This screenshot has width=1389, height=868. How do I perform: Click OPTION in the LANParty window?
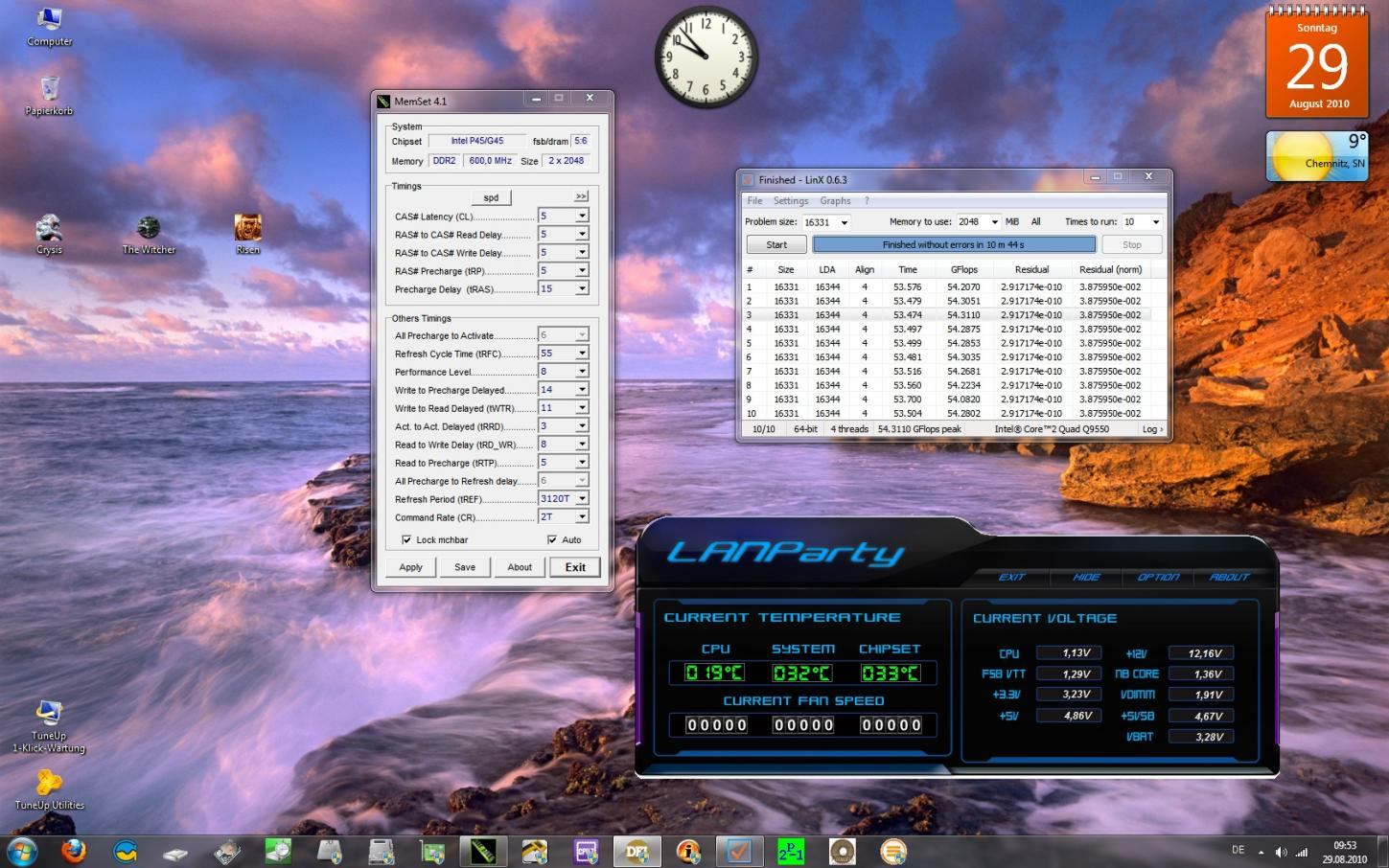tap(1158, 577)
